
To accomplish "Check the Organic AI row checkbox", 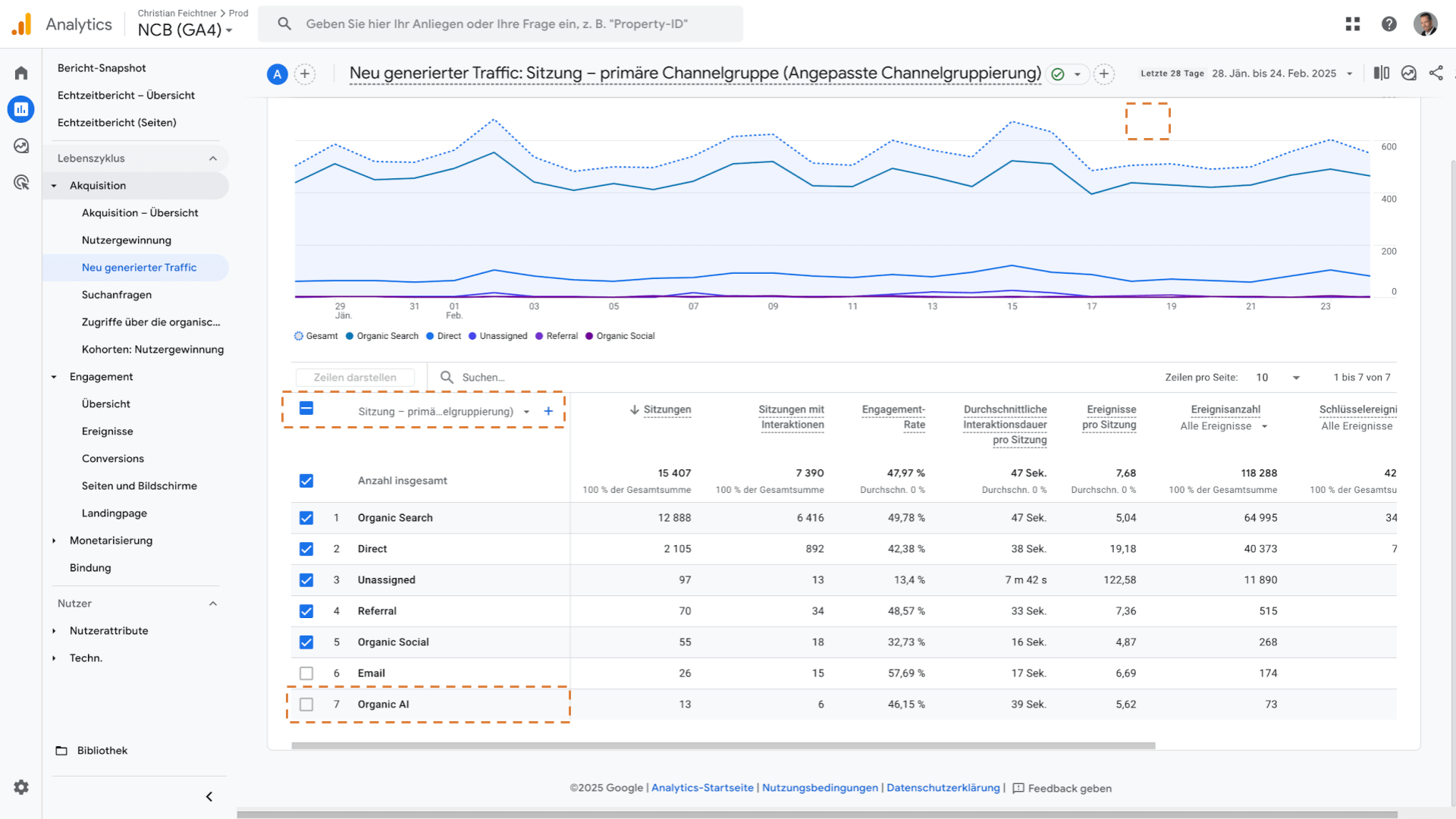I will coord(306,704).
